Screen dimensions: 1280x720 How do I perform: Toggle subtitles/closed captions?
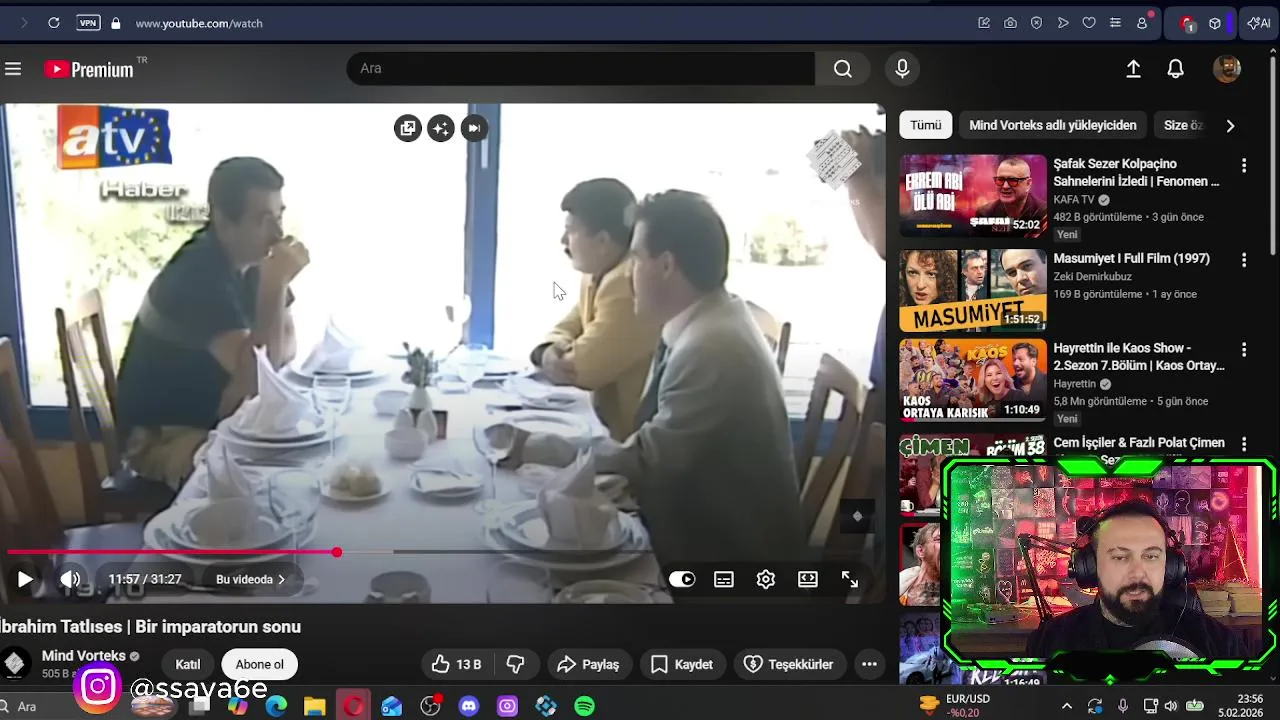(724, 579)
